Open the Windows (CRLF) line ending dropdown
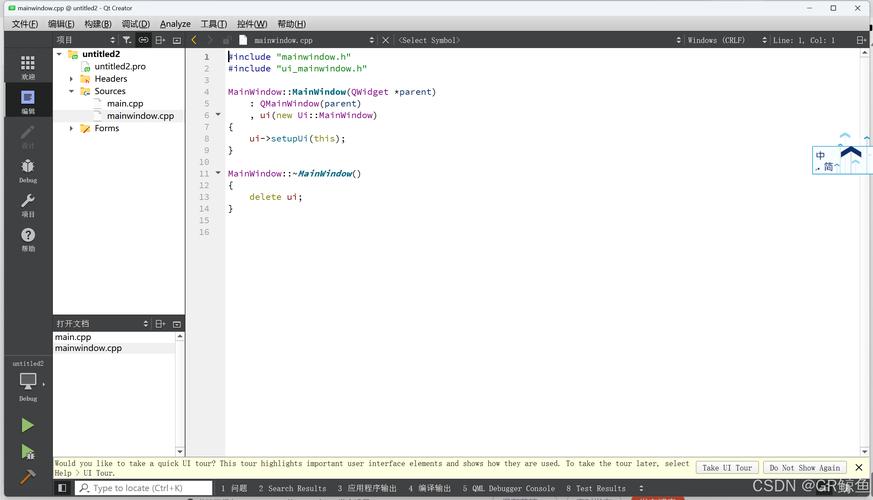873x500 pixels. point(722,40)
